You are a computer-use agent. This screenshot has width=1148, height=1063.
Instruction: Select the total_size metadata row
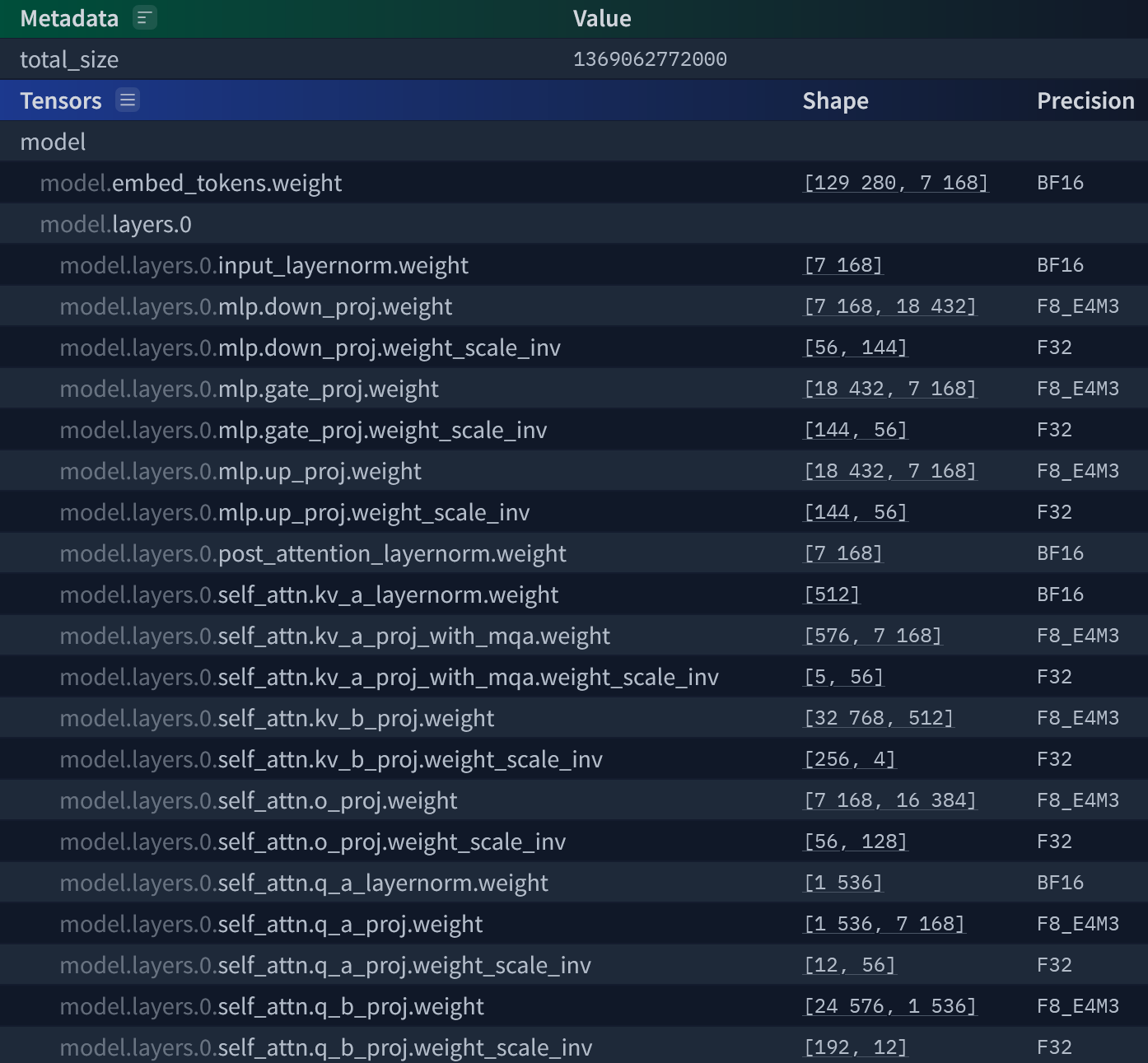574,59
